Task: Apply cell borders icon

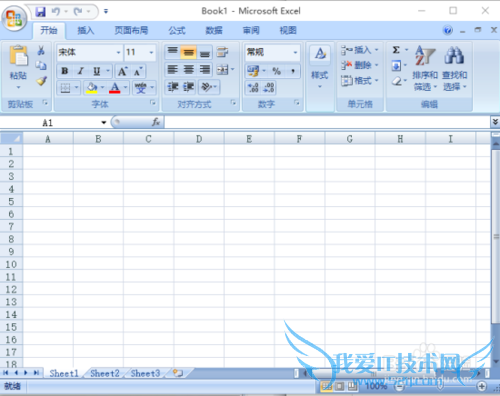Action: pos(65,88)
